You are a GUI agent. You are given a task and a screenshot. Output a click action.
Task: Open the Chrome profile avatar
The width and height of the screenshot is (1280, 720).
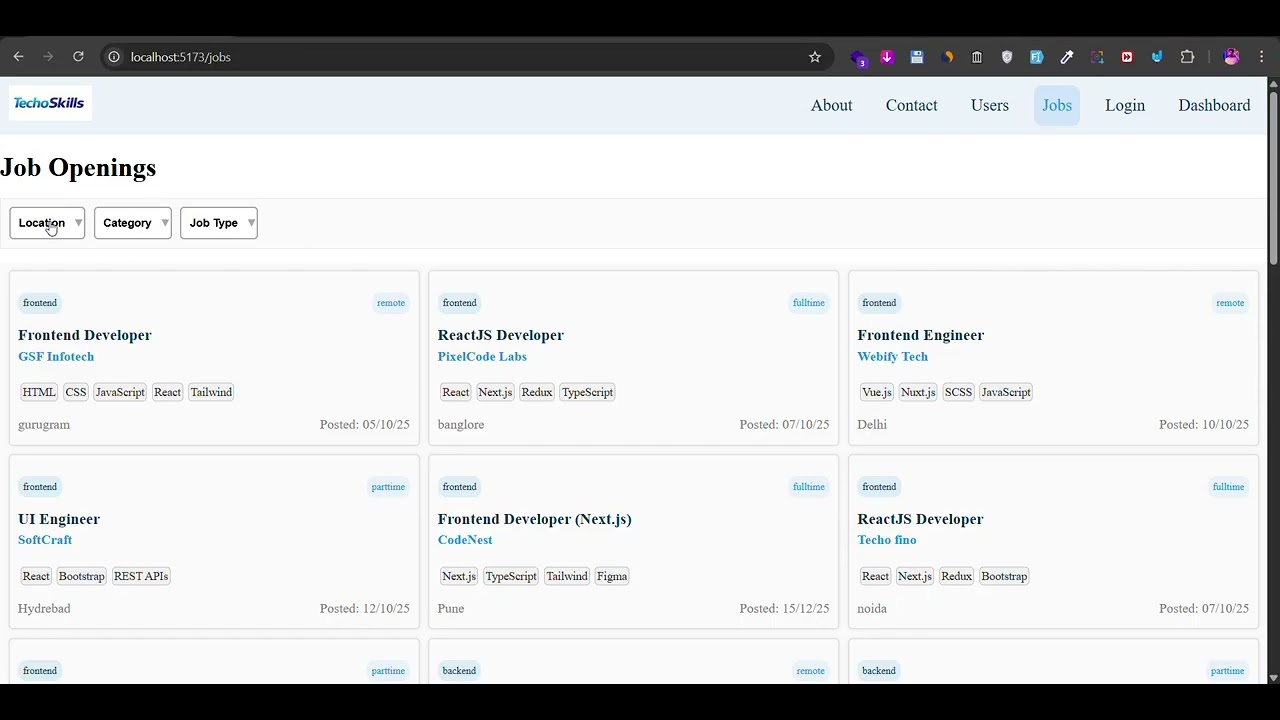click(x=1232, y=57)
